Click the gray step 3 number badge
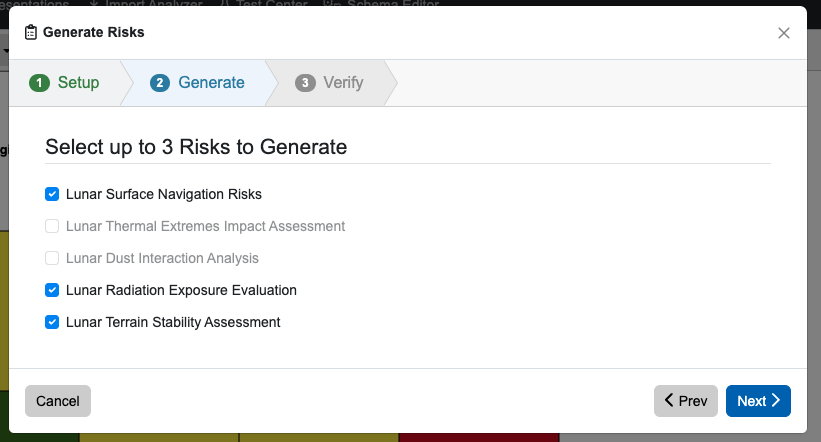 pyautogui.click(x=305, y=83)
